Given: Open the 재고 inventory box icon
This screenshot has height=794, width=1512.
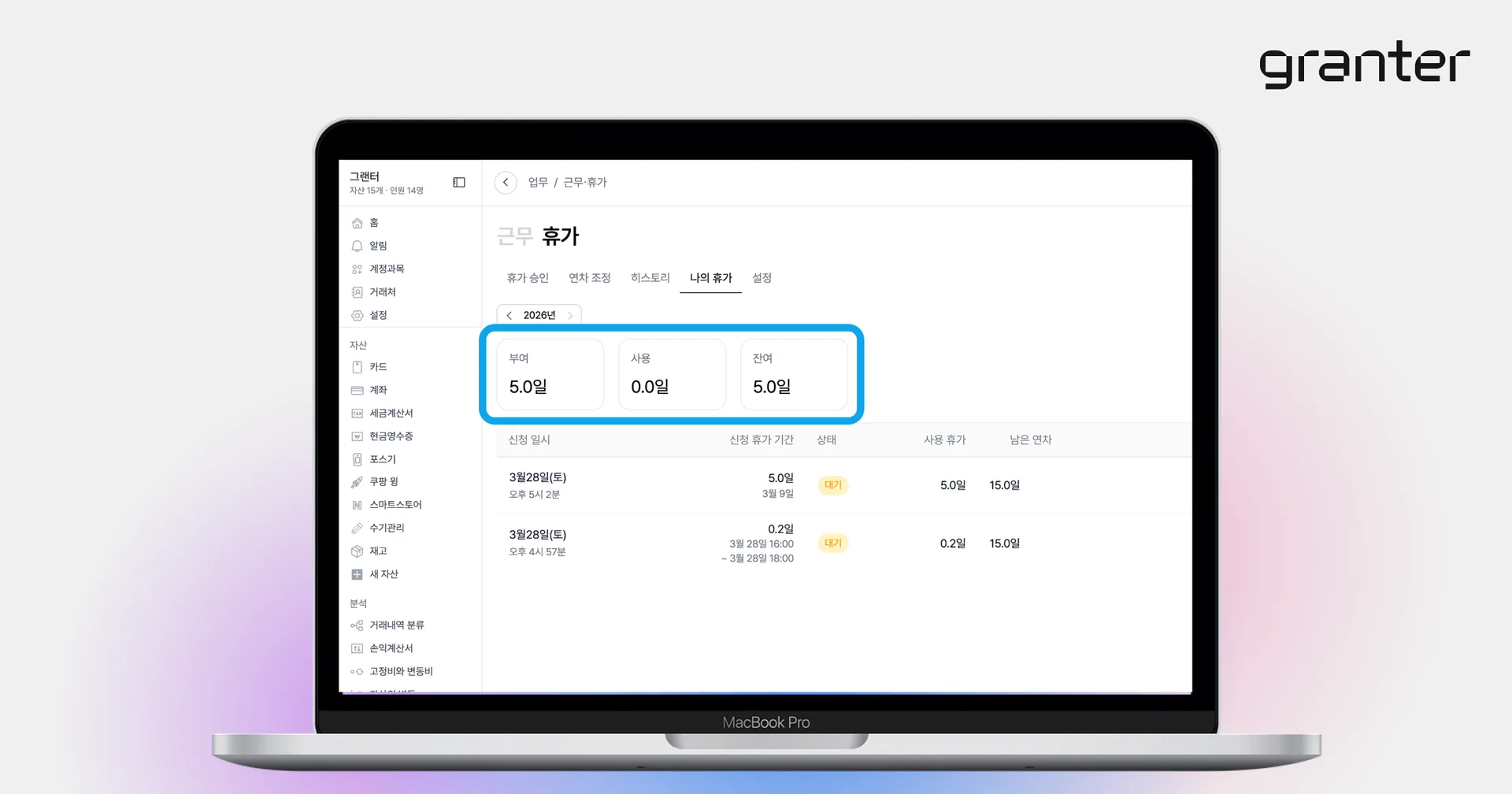Looking at the screenshot, I should (357, 551).
